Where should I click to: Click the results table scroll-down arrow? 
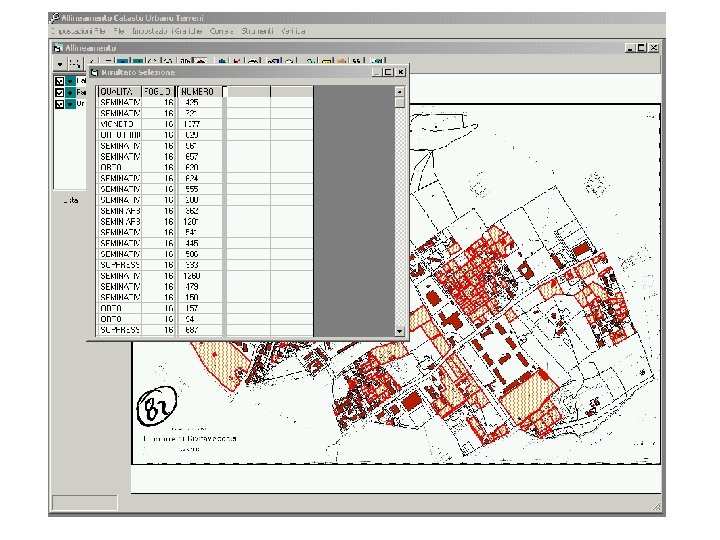point(399,330)
